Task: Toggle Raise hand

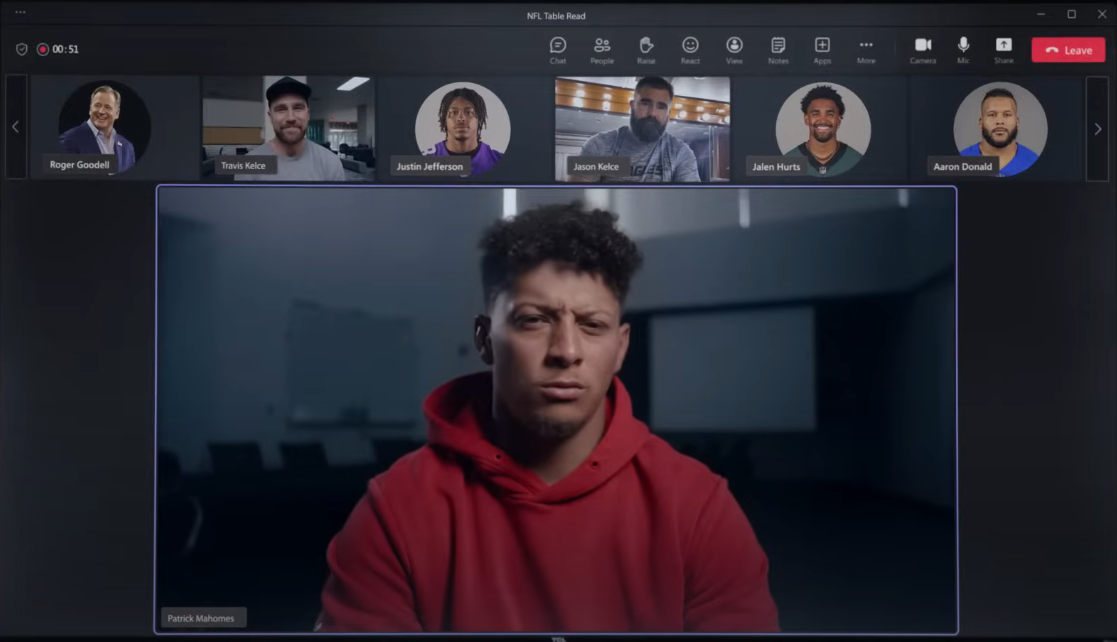Action: point(646,48)
